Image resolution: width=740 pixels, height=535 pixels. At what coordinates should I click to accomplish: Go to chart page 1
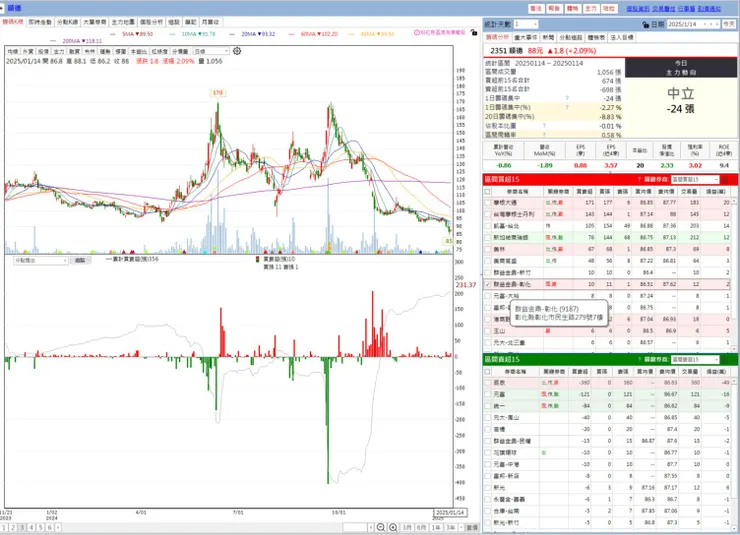click(x=4, y=527)
